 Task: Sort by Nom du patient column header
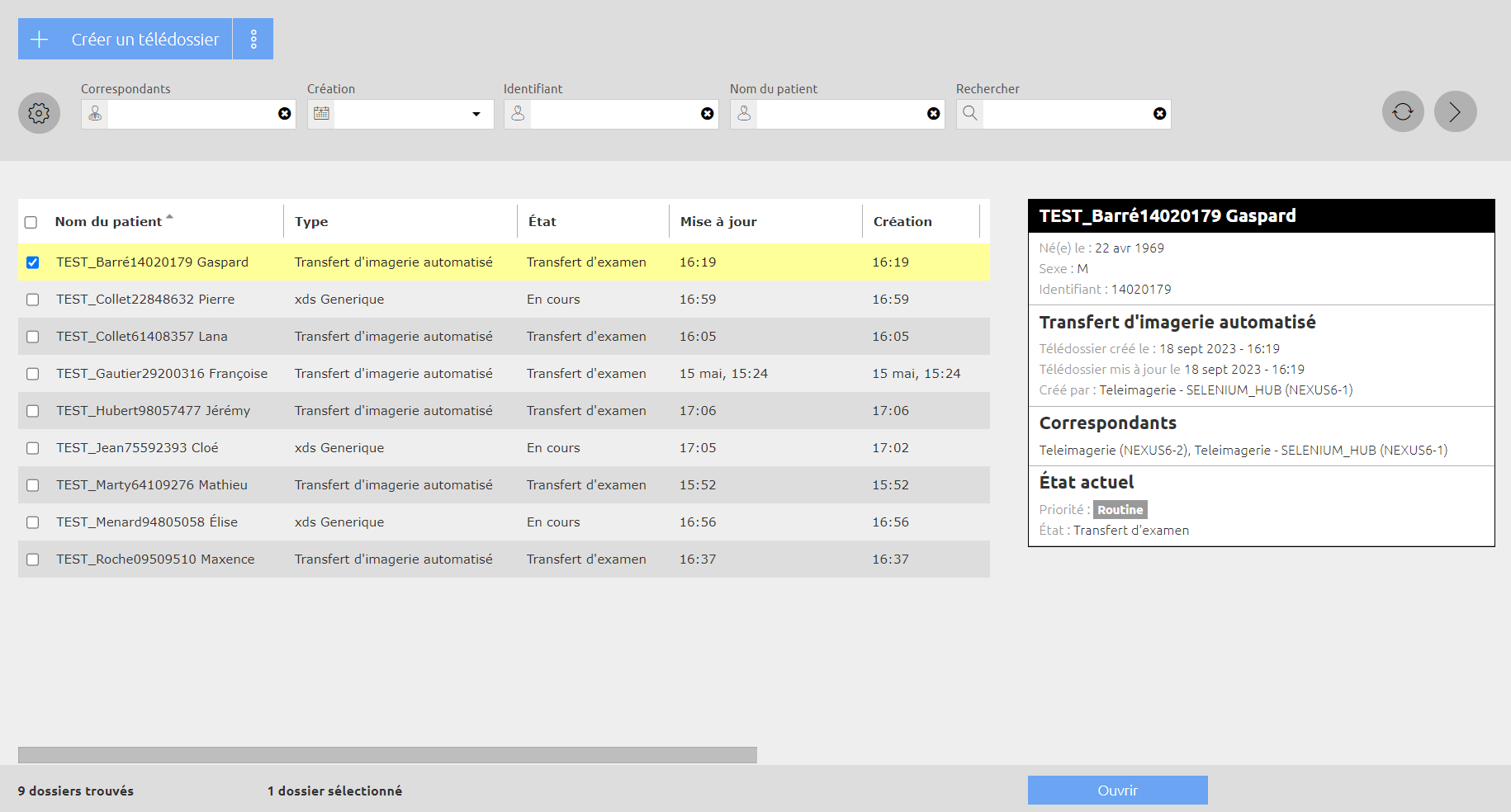108,221
